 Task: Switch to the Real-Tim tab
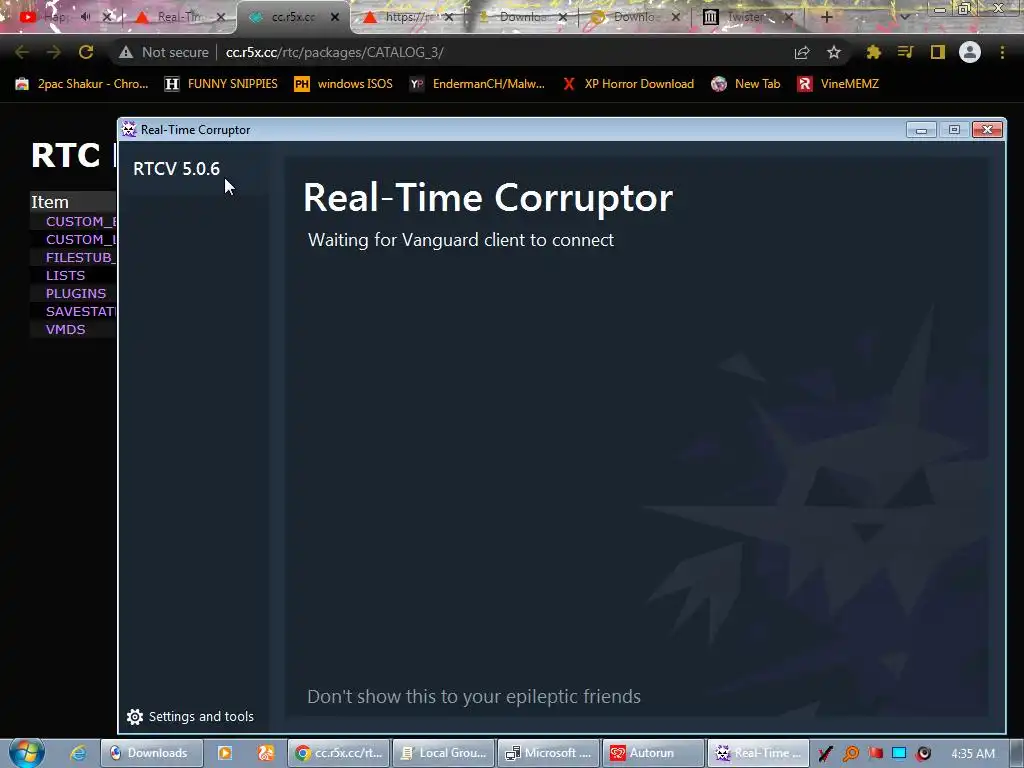(x=180, y=17)
